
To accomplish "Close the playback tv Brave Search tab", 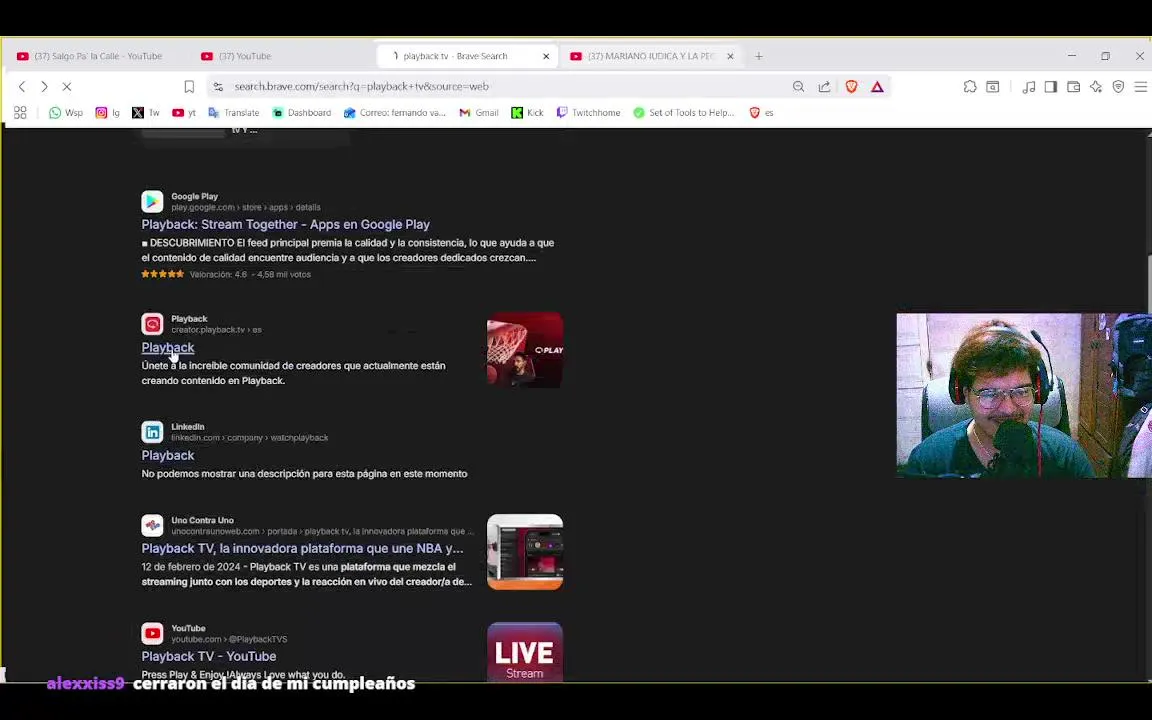I will pos(546,56).
